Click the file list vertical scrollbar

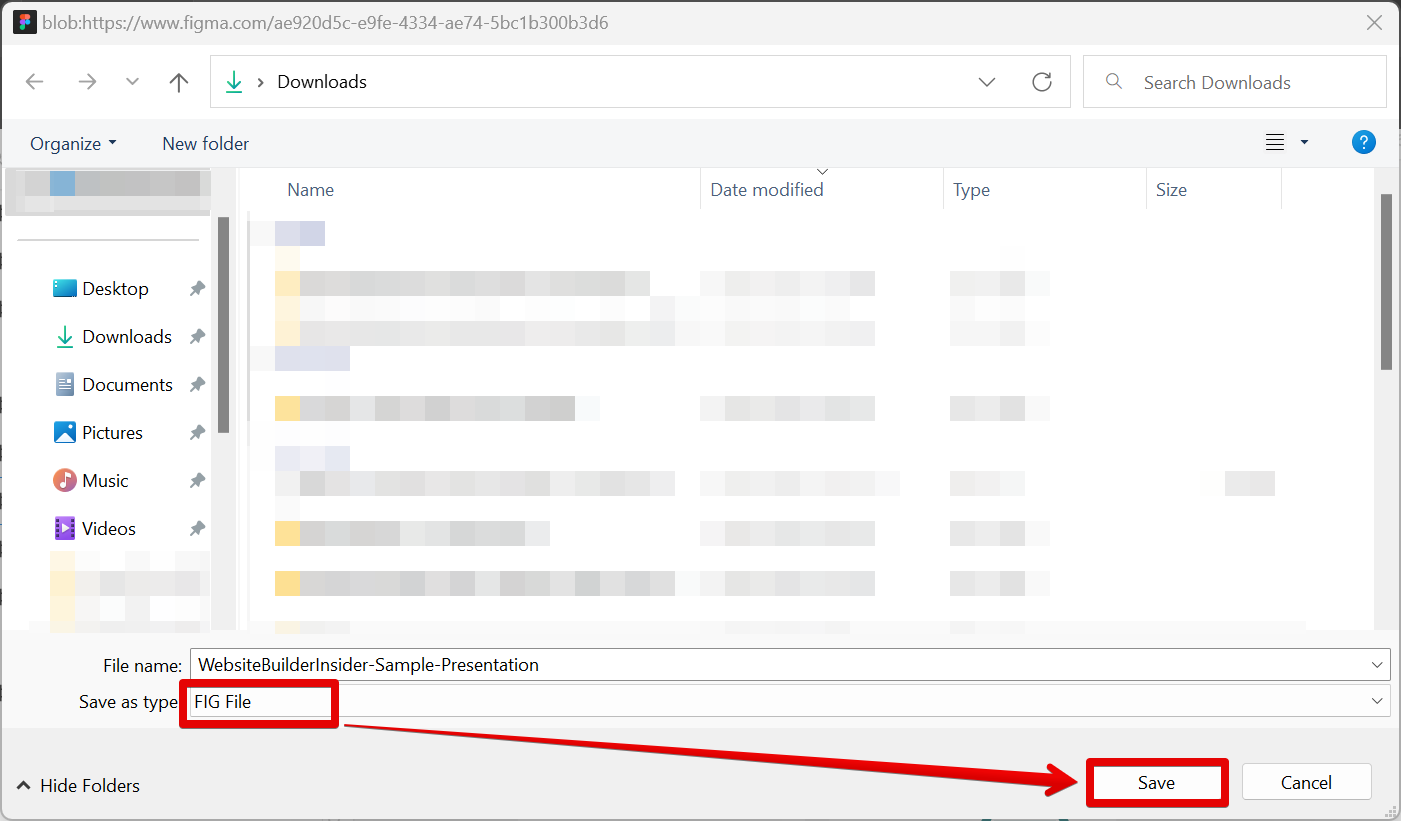(x=1386, y=282)
